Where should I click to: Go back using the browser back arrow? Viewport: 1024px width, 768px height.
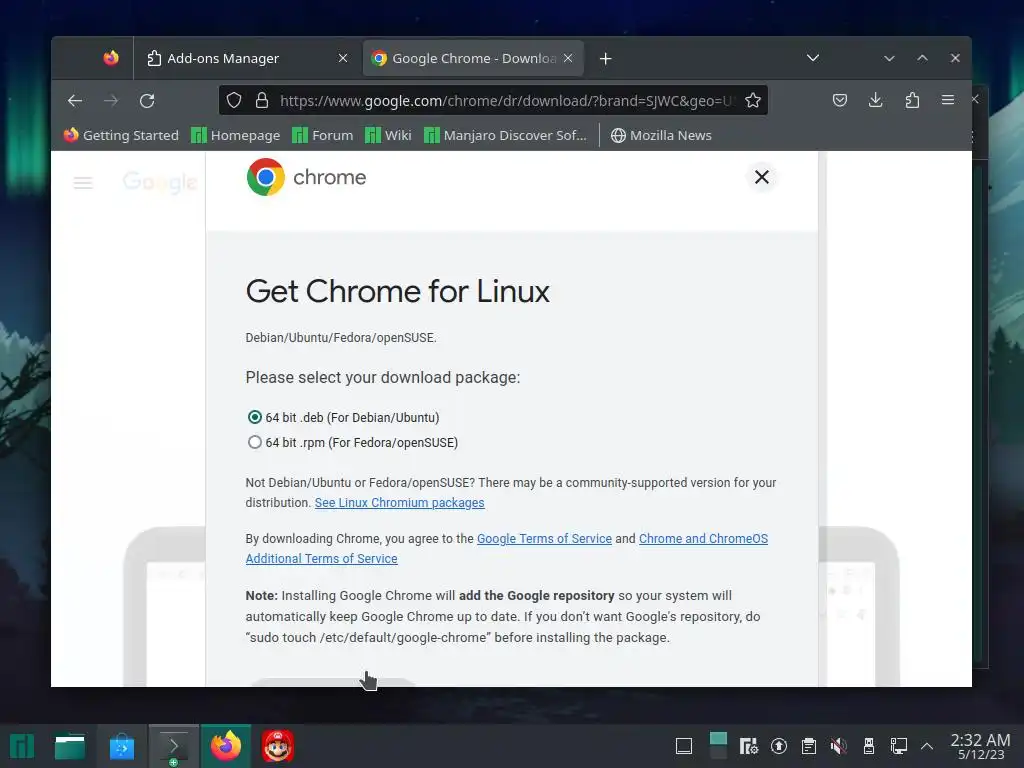tap(75, 101)
